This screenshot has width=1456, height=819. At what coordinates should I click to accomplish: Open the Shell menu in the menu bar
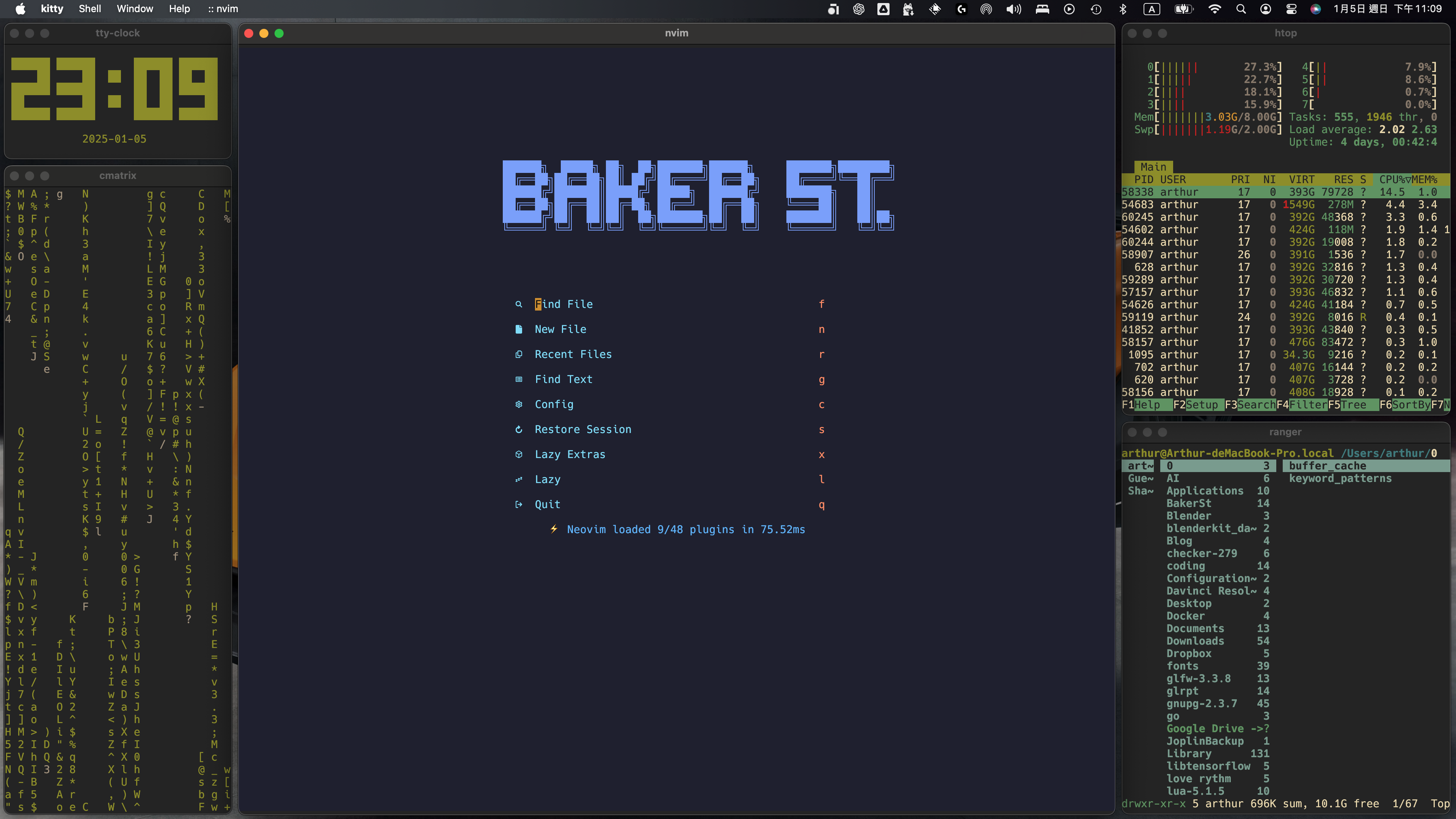[x=89, y=9]
